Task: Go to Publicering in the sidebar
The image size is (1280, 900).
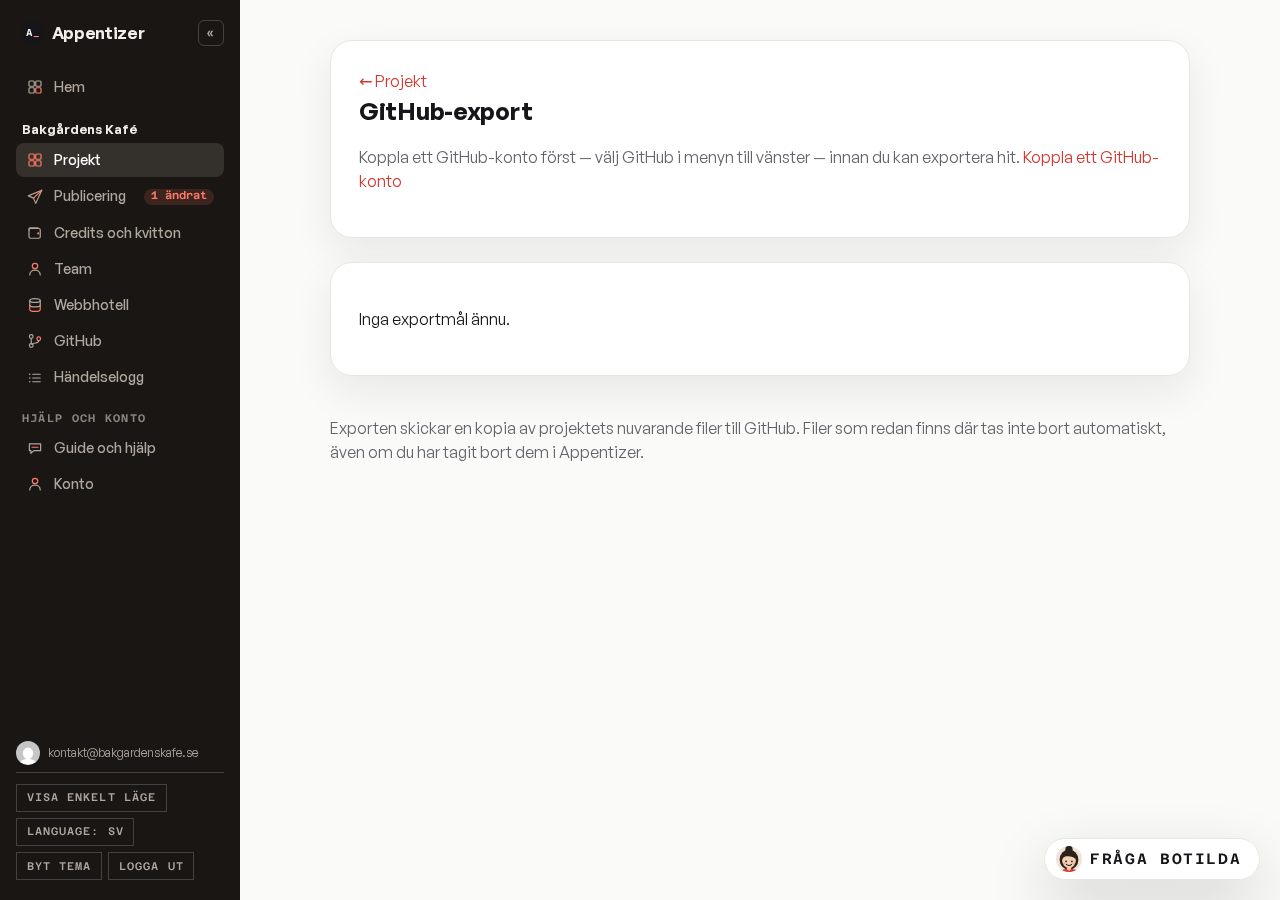Action: pos(120,196)
